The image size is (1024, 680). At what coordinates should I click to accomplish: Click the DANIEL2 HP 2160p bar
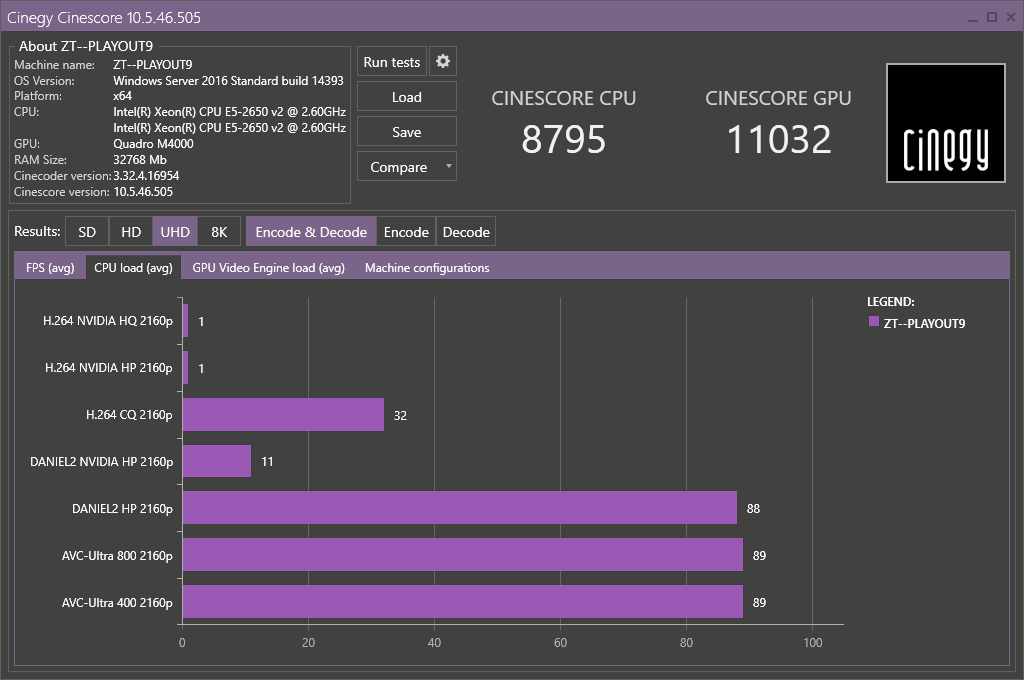click(460, 508)
